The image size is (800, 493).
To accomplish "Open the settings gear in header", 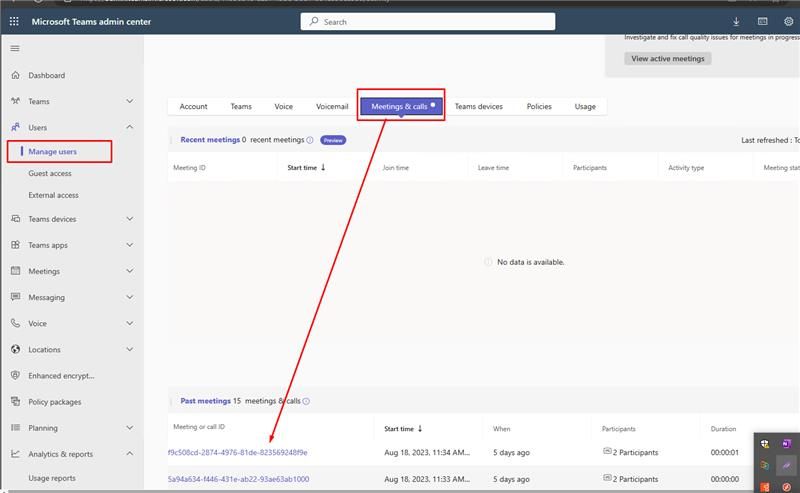I will coord(788,21).
